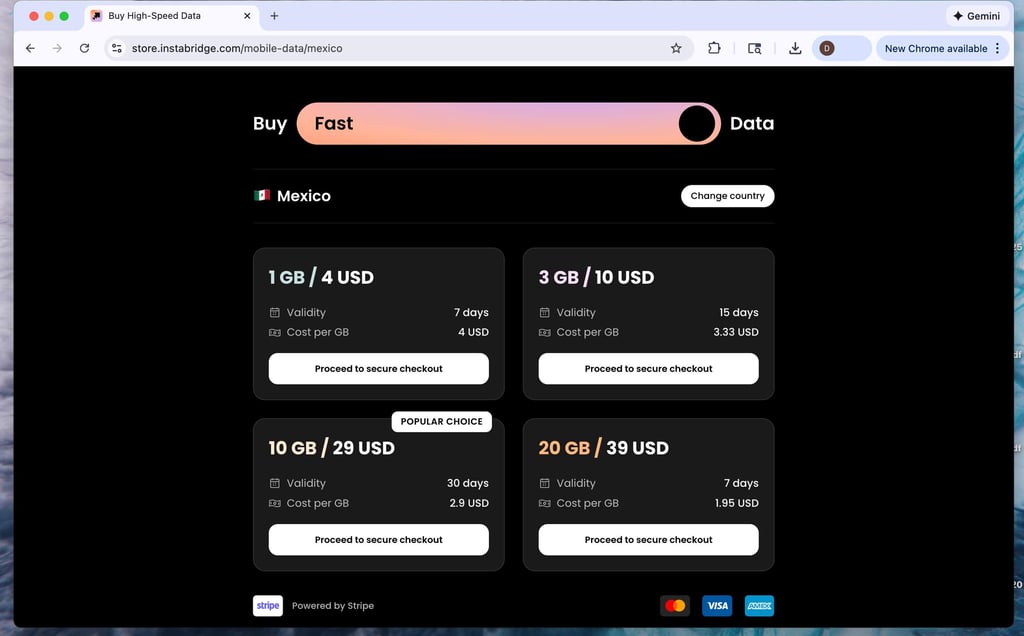This screenshot has height=636, width=1024.
Task: Select the Buy High-Speed Data tab
Action: pos(172,16)
